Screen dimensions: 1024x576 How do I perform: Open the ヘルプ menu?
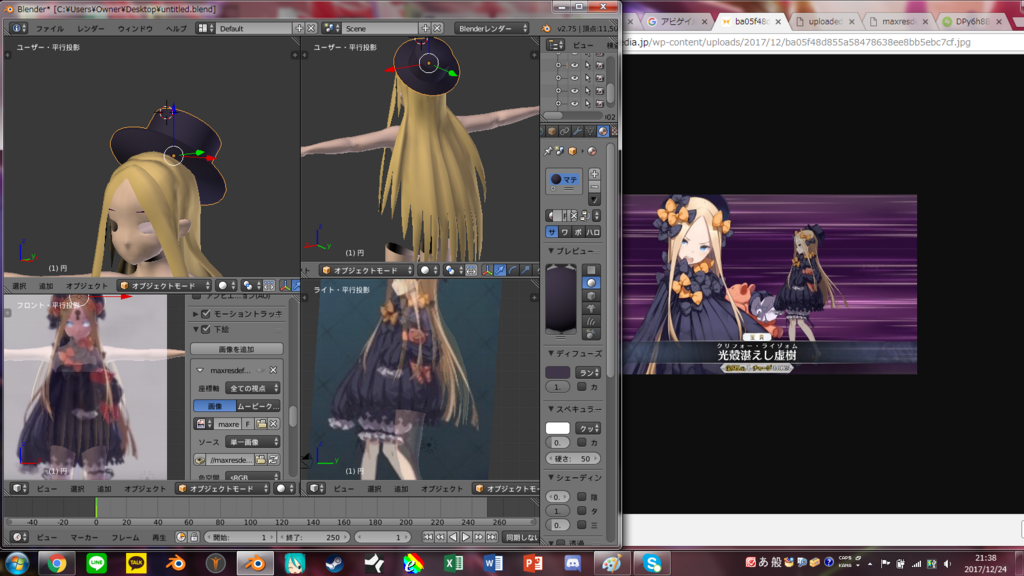pos(176,29)
